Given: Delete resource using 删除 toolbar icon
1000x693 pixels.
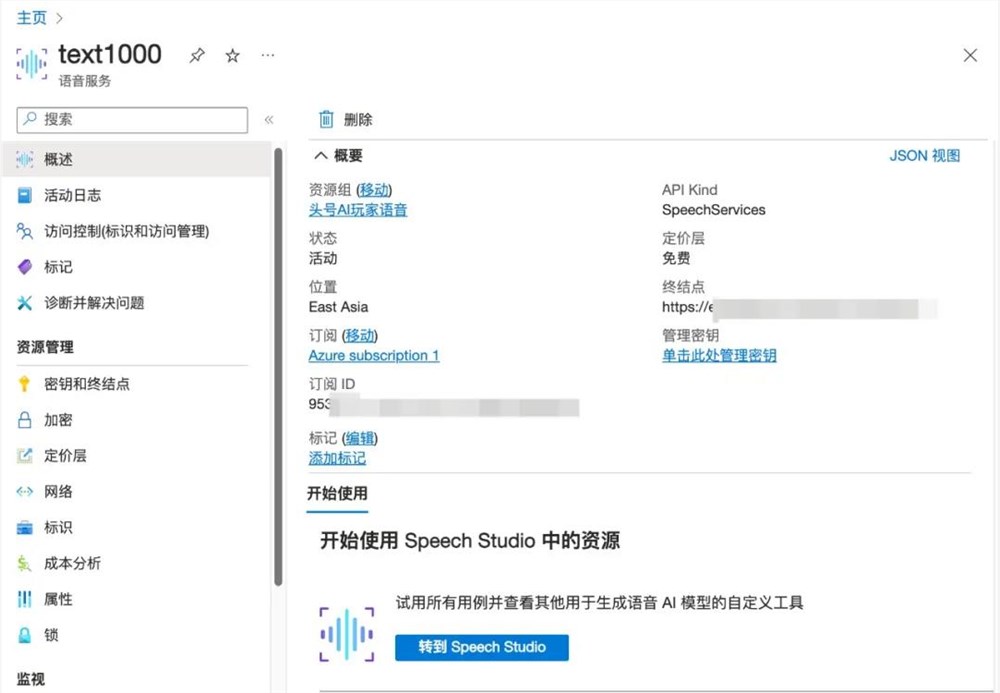Looking at the screenshot, I should point(344,119).
